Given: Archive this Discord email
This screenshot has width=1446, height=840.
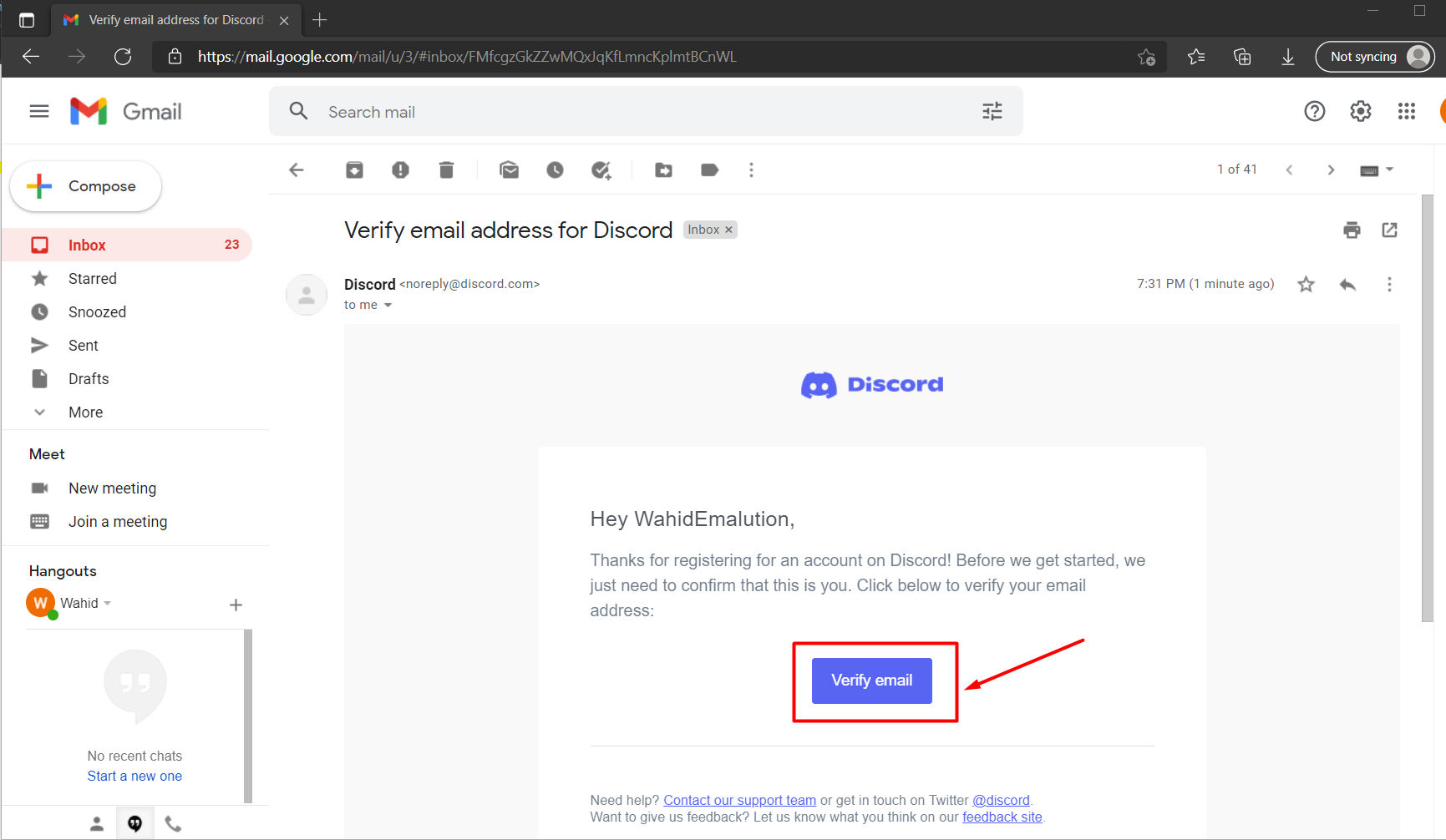Looking at the screenshot, I should [x=354, y=170].
